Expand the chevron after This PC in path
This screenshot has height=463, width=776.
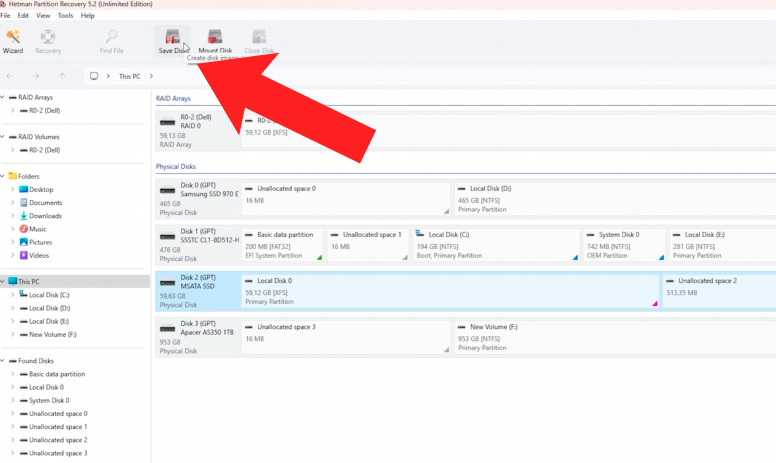click(x=151, y=76)
